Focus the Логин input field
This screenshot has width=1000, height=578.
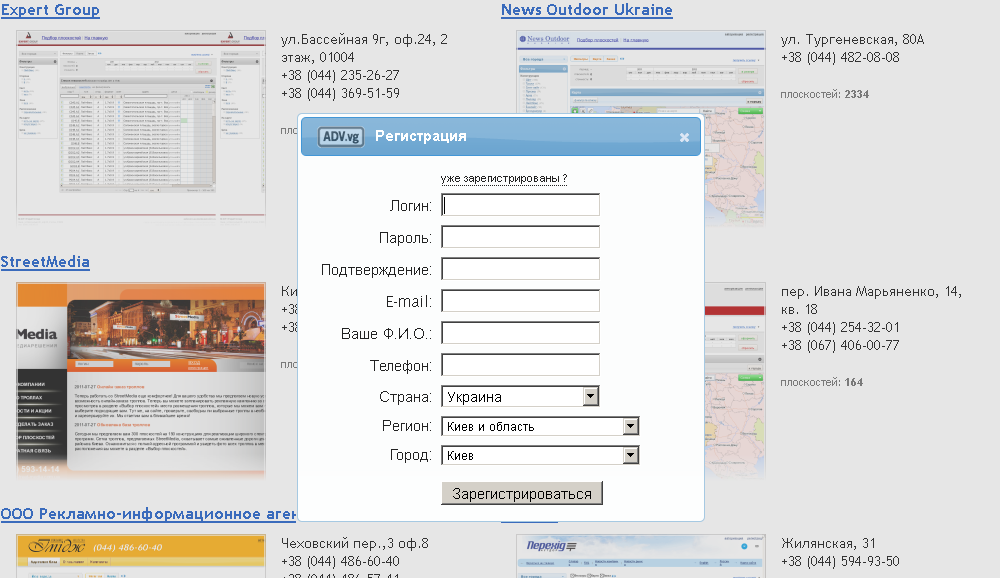[x=520, y=205]
